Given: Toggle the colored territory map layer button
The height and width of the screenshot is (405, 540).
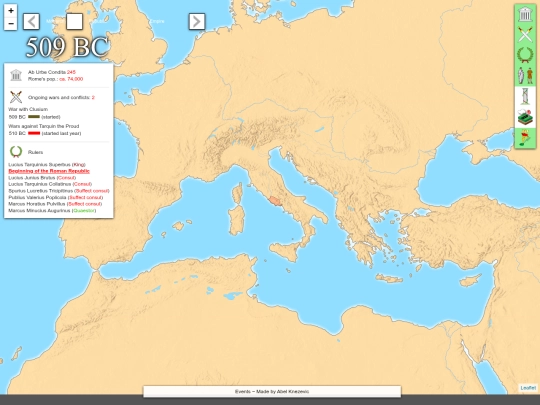Looking at the screenshot, I should [525, 138].
